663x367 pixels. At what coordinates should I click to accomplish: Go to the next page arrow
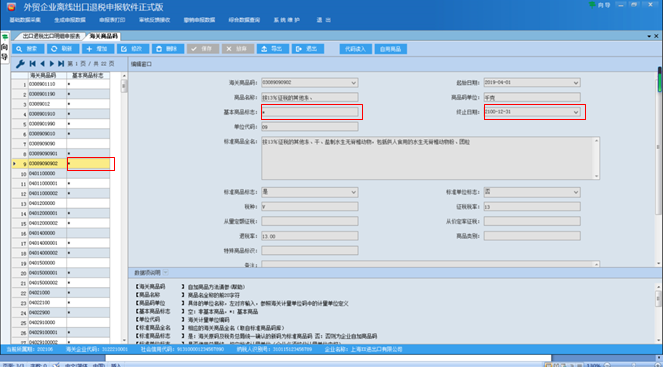click(x=52, y=64)
